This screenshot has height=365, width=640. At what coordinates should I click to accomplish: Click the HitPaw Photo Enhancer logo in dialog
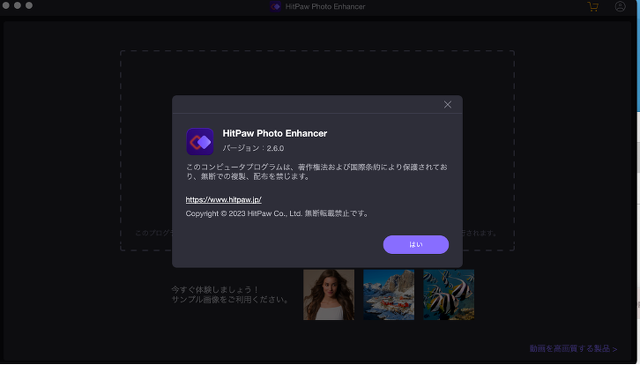200,141
